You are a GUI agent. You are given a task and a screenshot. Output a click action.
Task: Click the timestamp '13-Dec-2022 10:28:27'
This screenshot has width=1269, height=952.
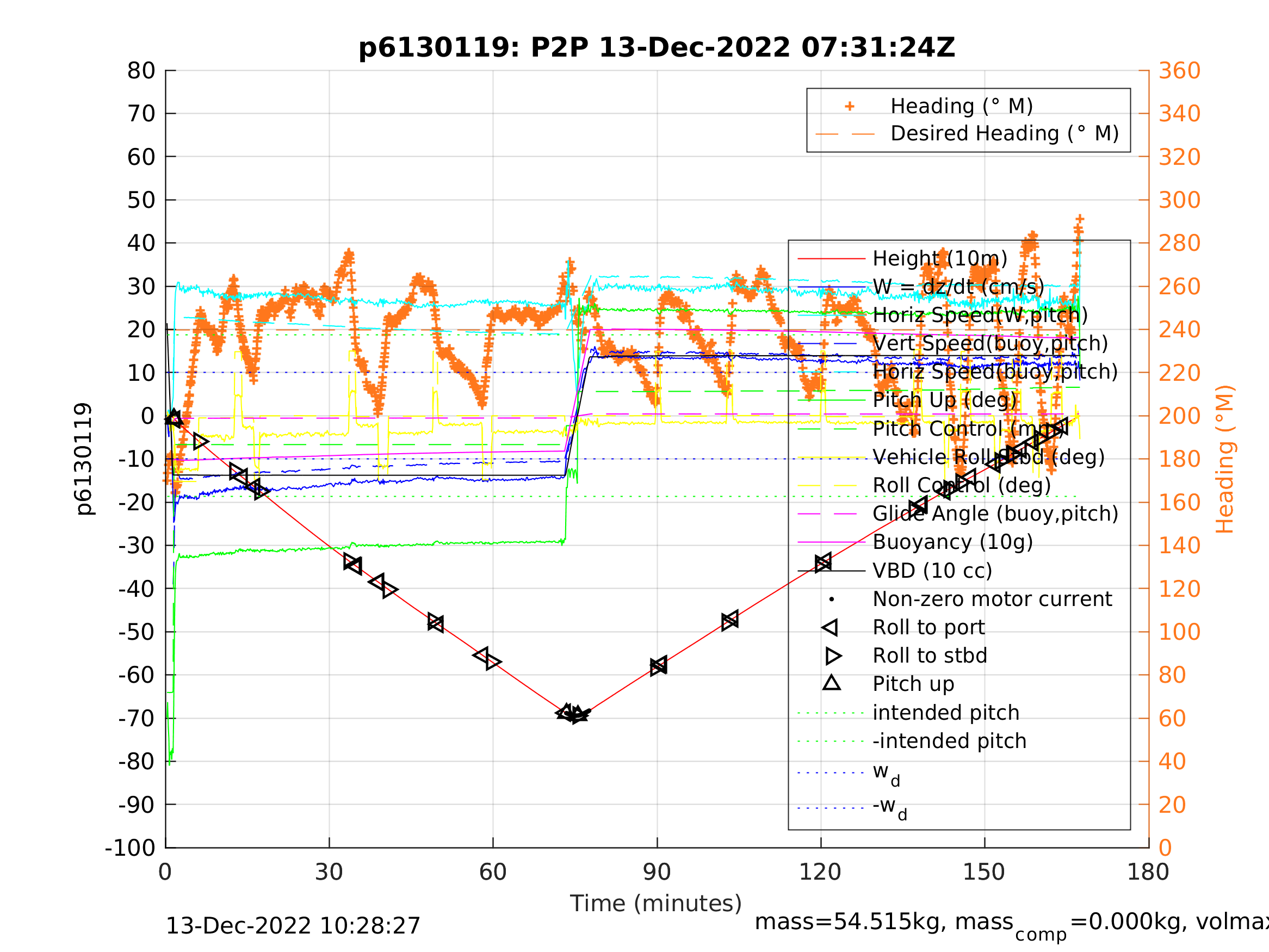(293, 925)
